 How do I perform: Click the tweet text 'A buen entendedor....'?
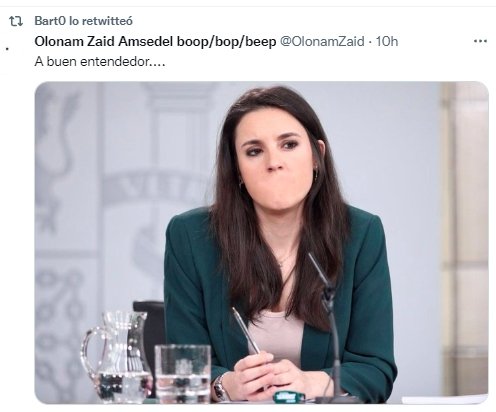click(x=100, y=62)
